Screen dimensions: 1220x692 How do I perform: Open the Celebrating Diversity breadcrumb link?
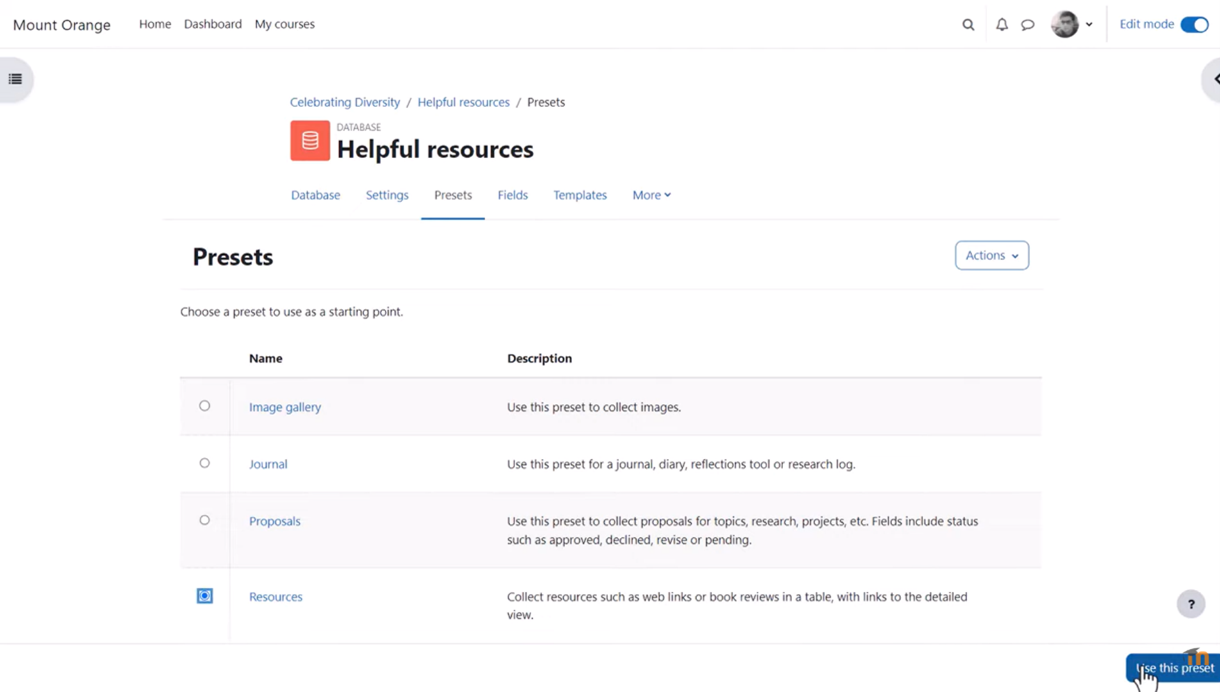pyautogui.click(x=345, y=102)
